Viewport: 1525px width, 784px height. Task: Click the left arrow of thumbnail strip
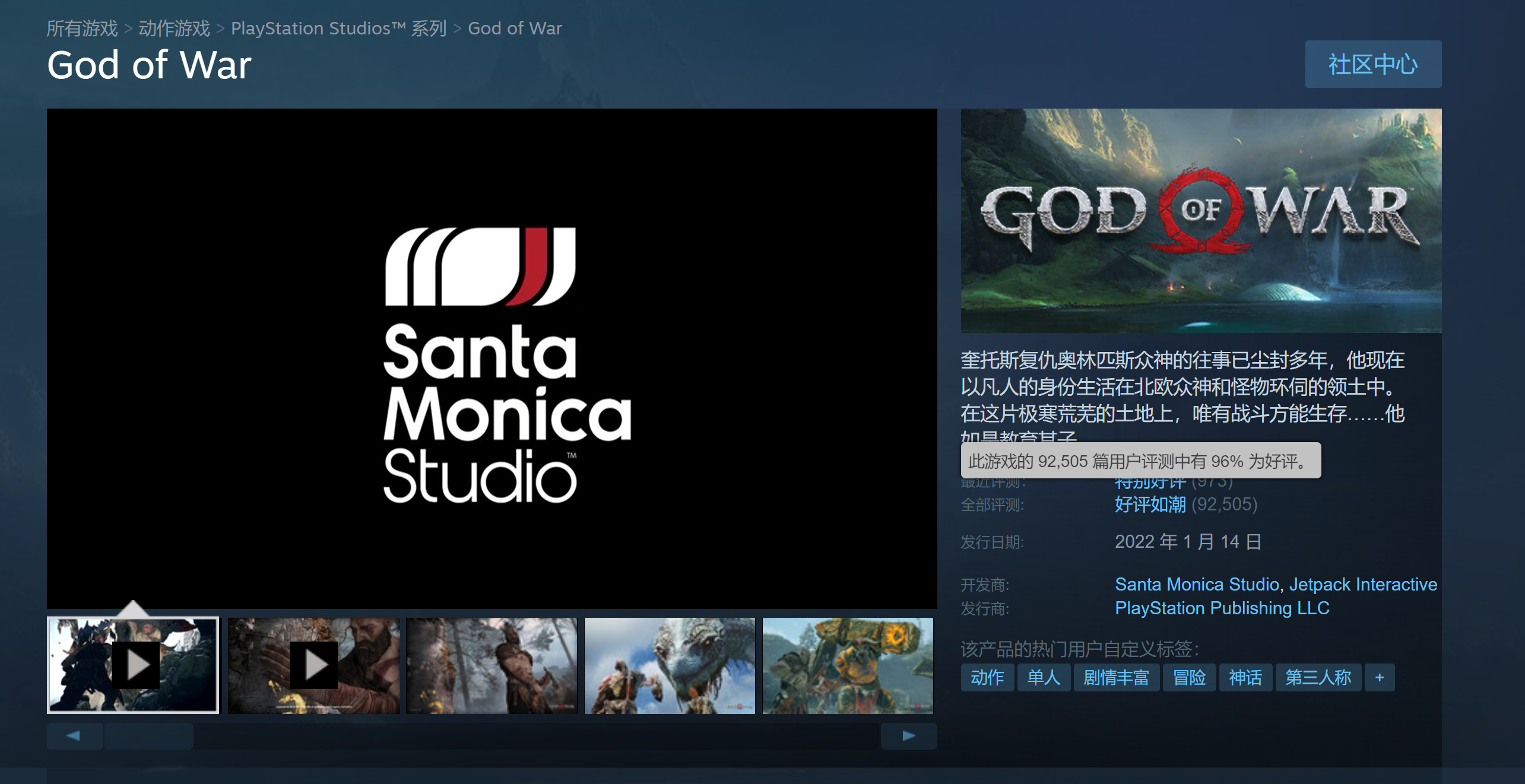coord(74,736)
